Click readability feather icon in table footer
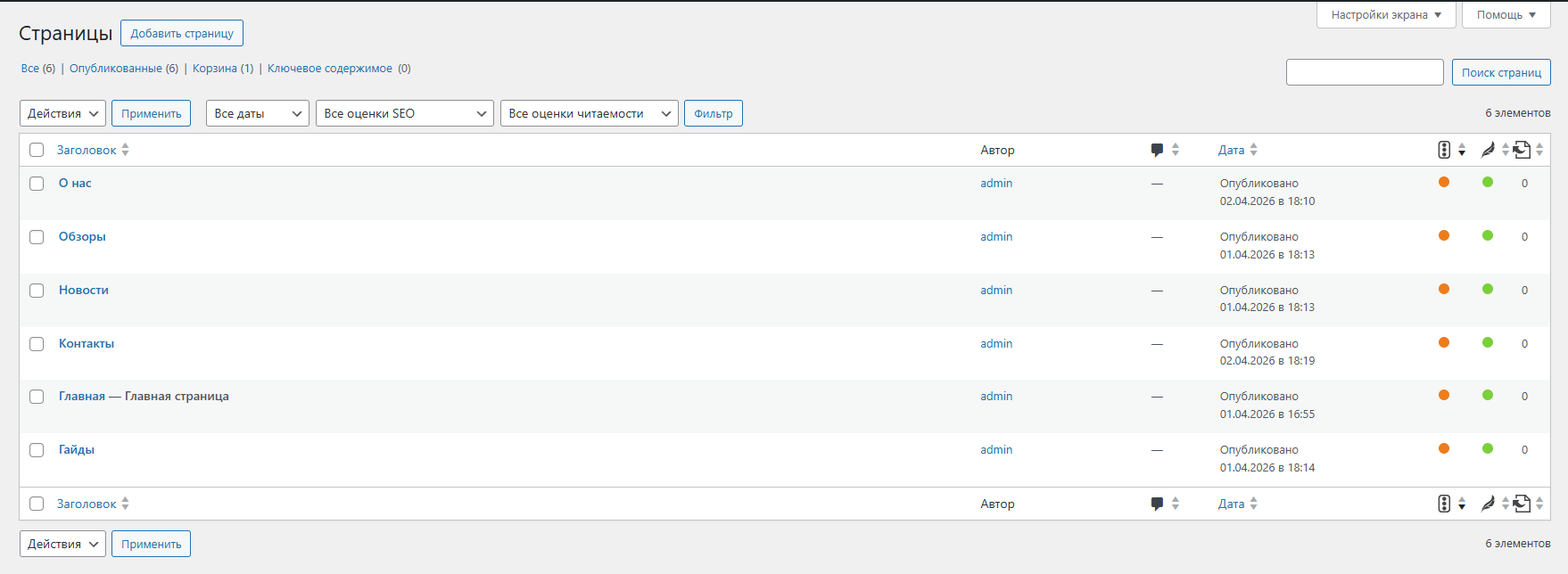 1488,504
